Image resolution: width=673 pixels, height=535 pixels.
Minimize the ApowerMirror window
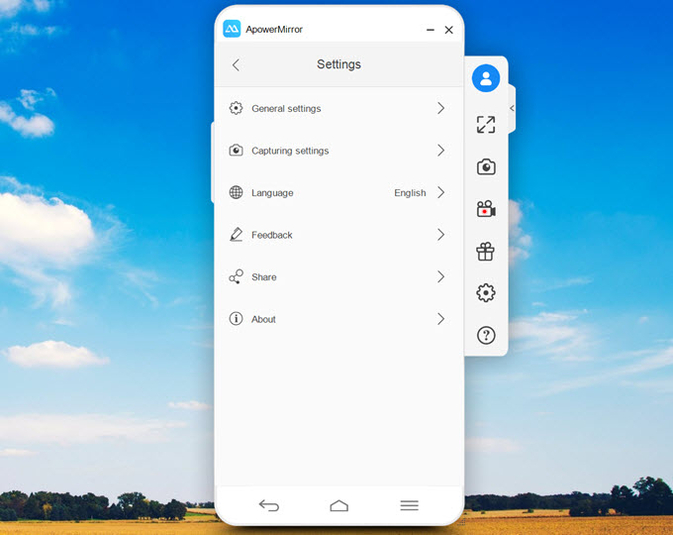tap(430, 30)
